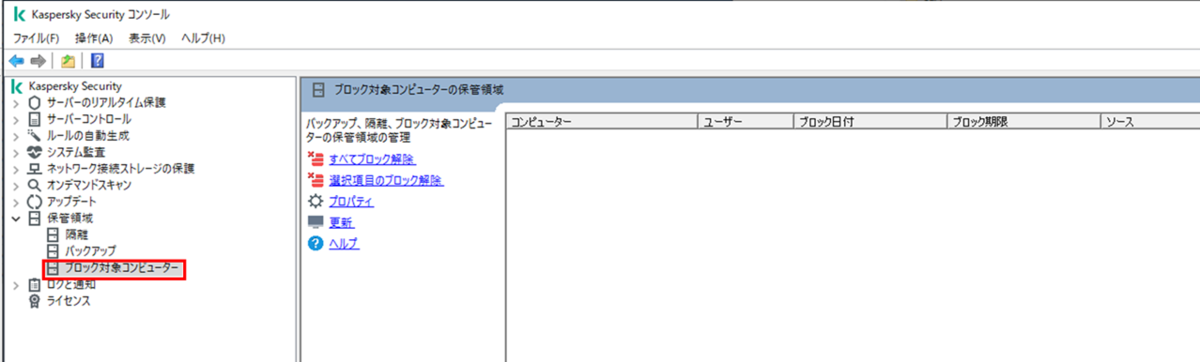The image size is (1200, 362).
Task: Click the すべてブロック解除 red list icon
Action: coord(316,159)
